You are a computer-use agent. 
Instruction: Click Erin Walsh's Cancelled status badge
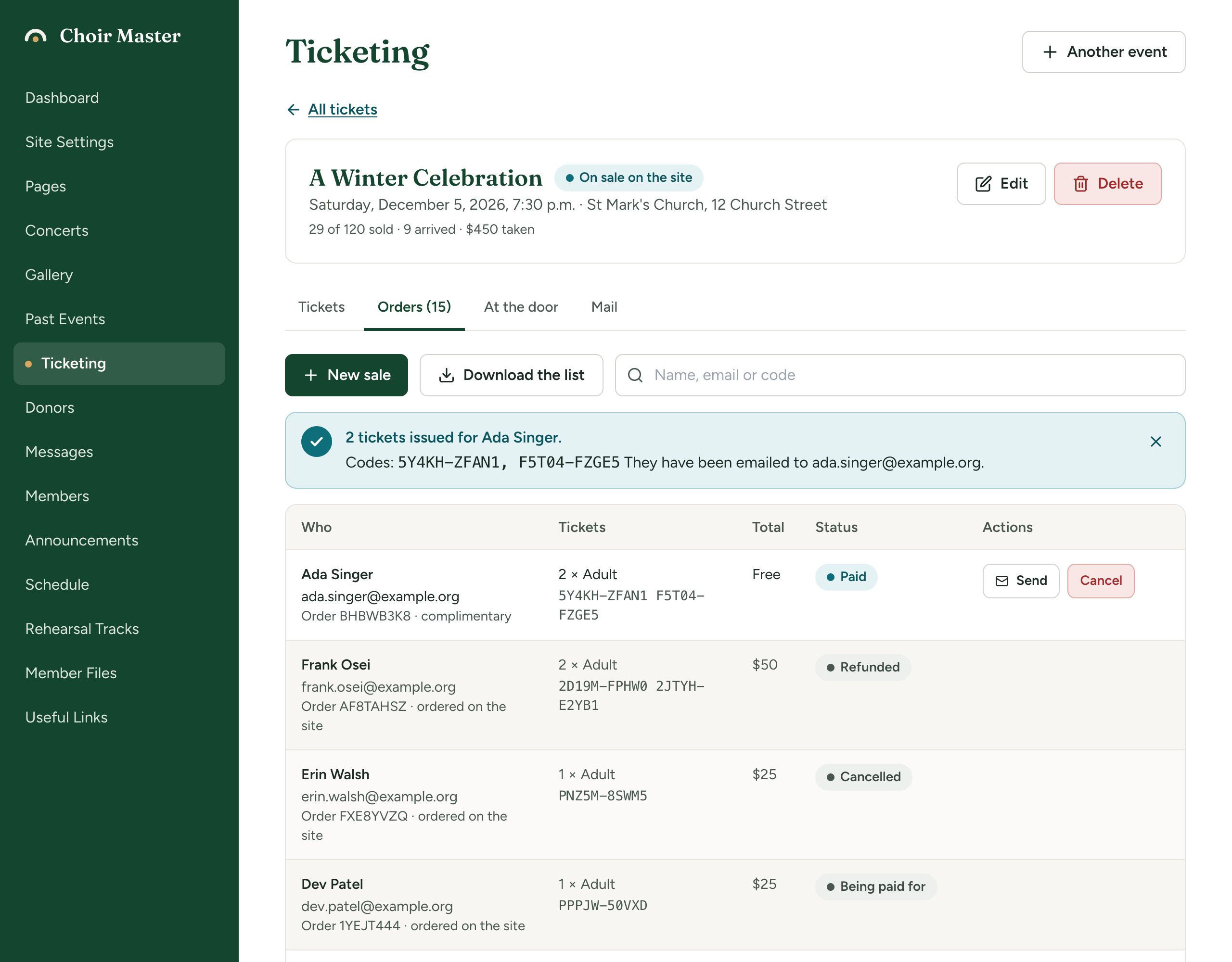click(863, 777)
